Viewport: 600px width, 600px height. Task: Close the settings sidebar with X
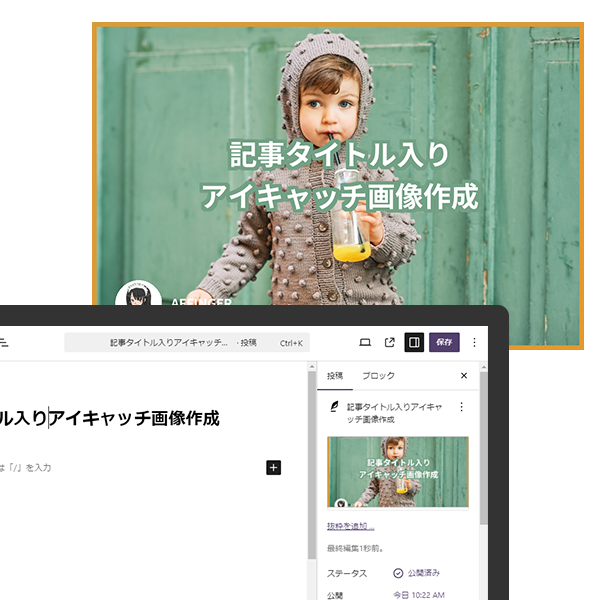pyautogui.click(x=464, y=376)
